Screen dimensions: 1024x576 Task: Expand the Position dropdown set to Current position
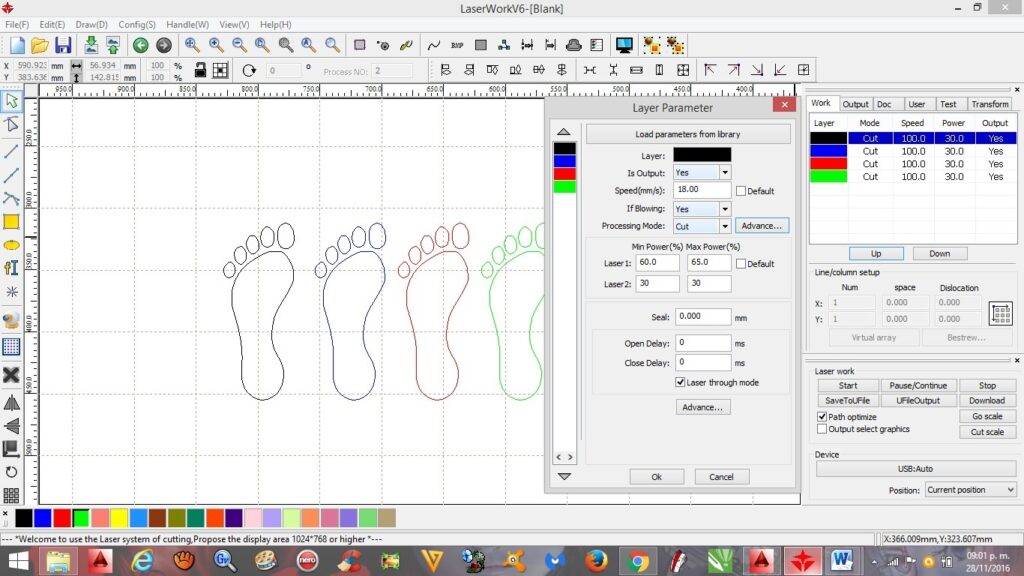click(x=970, y=490)
